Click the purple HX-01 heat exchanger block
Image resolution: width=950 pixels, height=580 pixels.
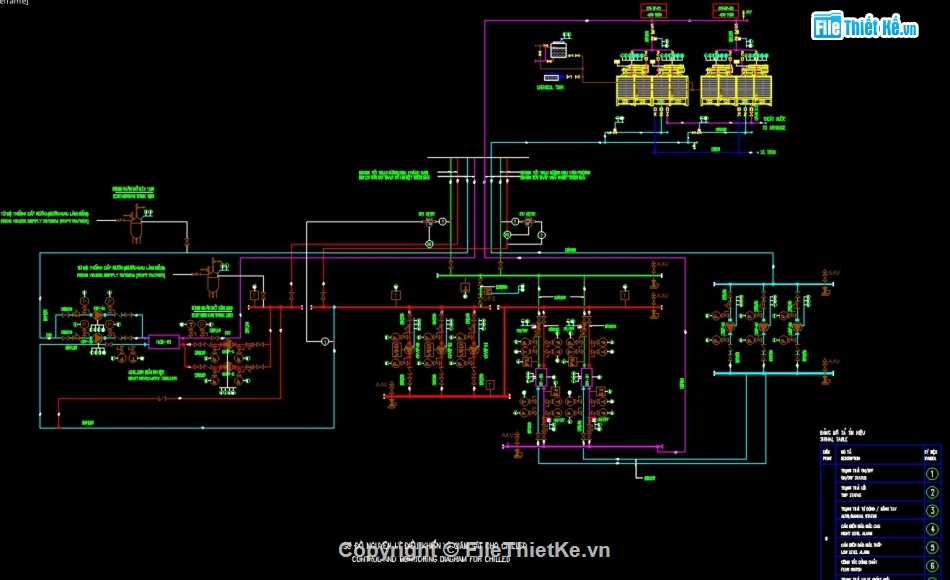click(161, 341)
